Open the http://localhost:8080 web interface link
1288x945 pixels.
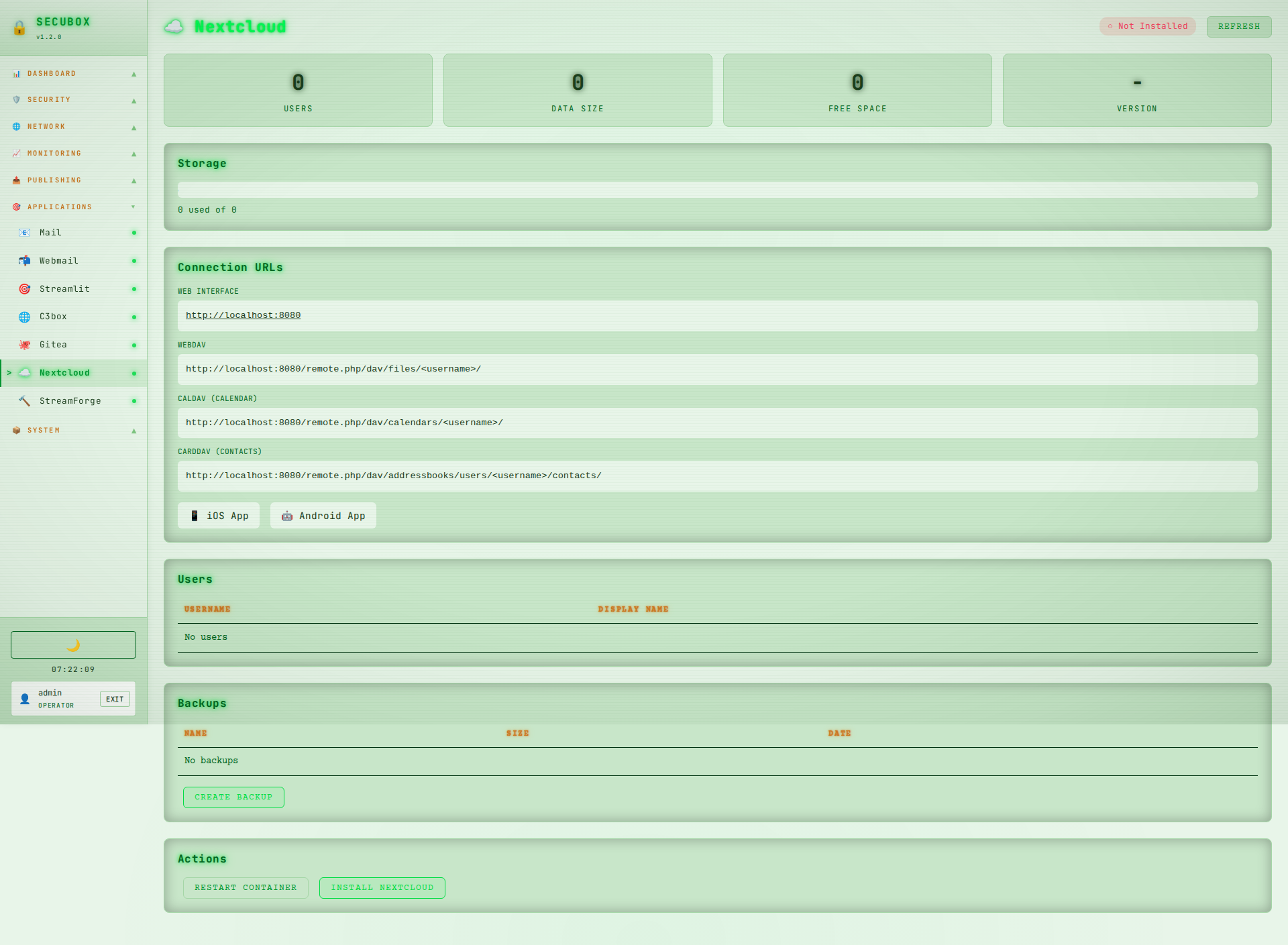(x=243, y=315)
